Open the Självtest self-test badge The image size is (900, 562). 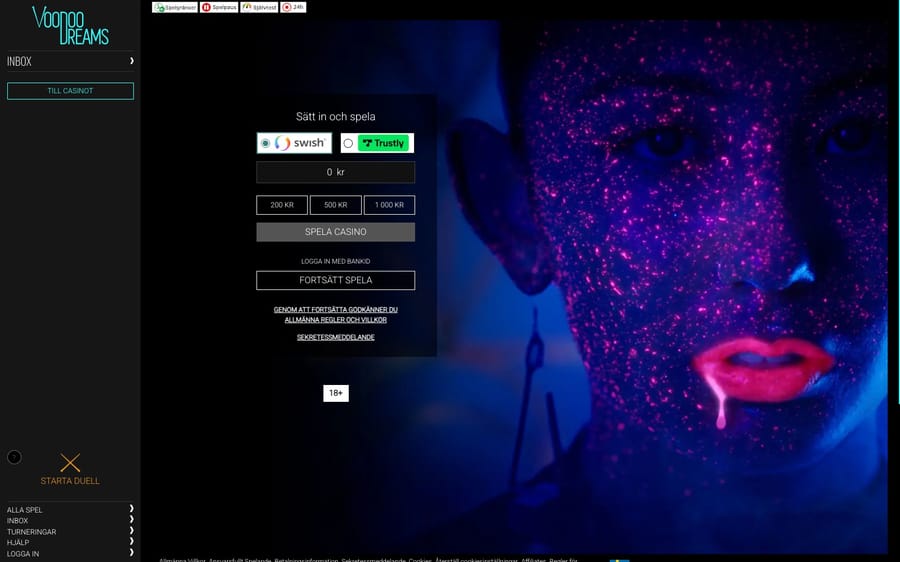point(259,7)
